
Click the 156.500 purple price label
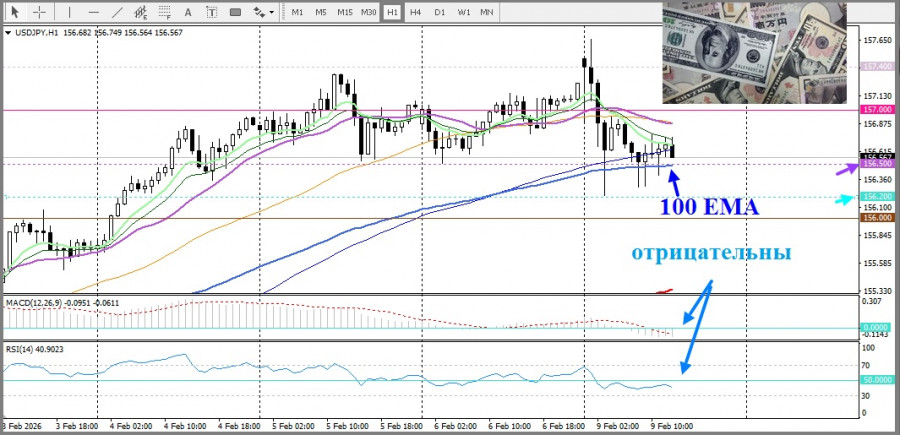point(876,164)
